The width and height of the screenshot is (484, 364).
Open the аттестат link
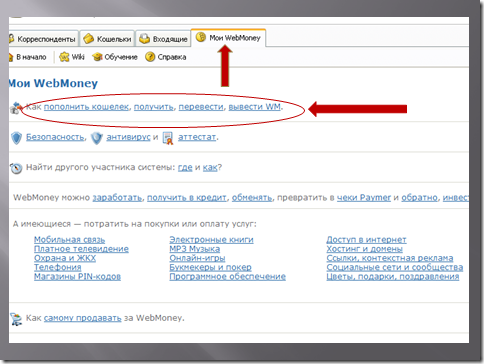coord(197,137)
